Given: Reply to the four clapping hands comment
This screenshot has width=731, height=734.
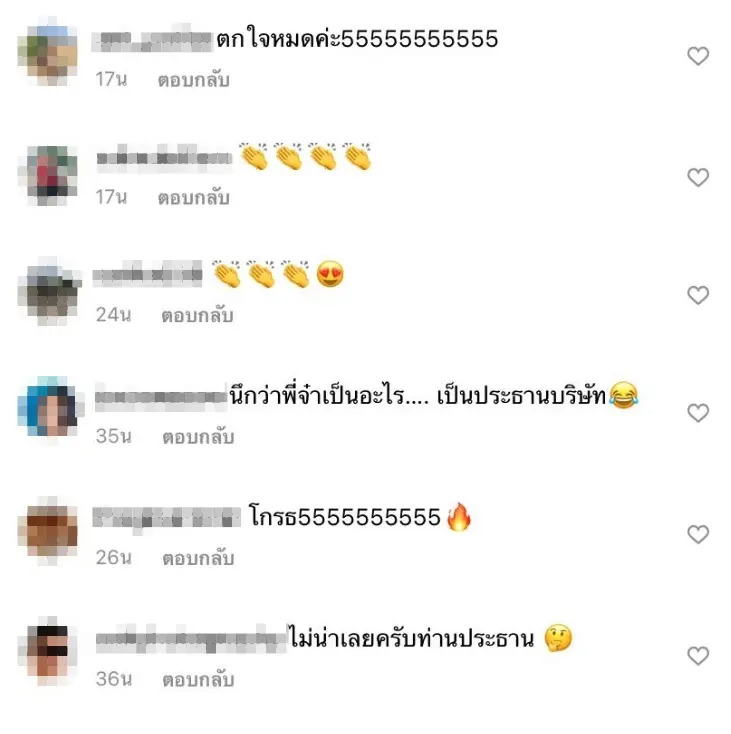Looking at the screenshot, I should click(193, 198).
